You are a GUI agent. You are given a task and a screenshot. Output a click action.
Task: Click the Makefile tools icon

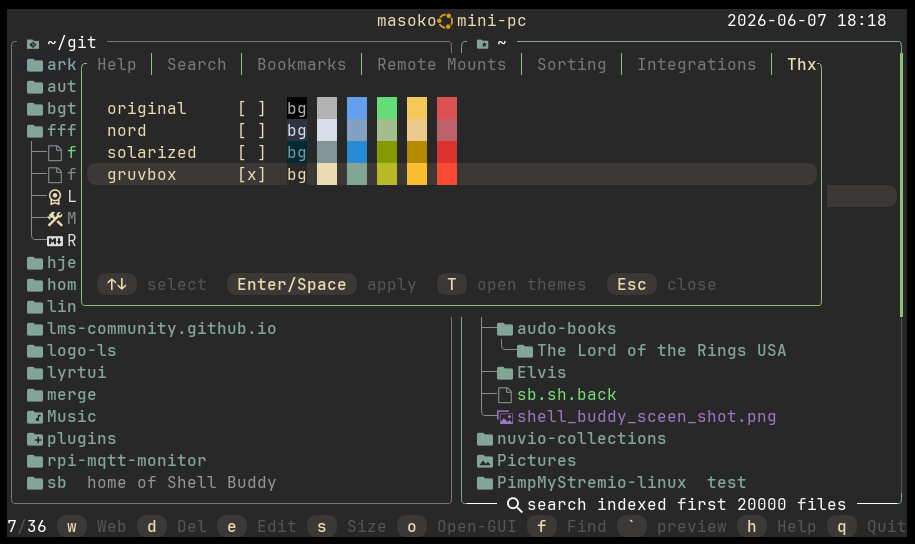coord(55,219)
